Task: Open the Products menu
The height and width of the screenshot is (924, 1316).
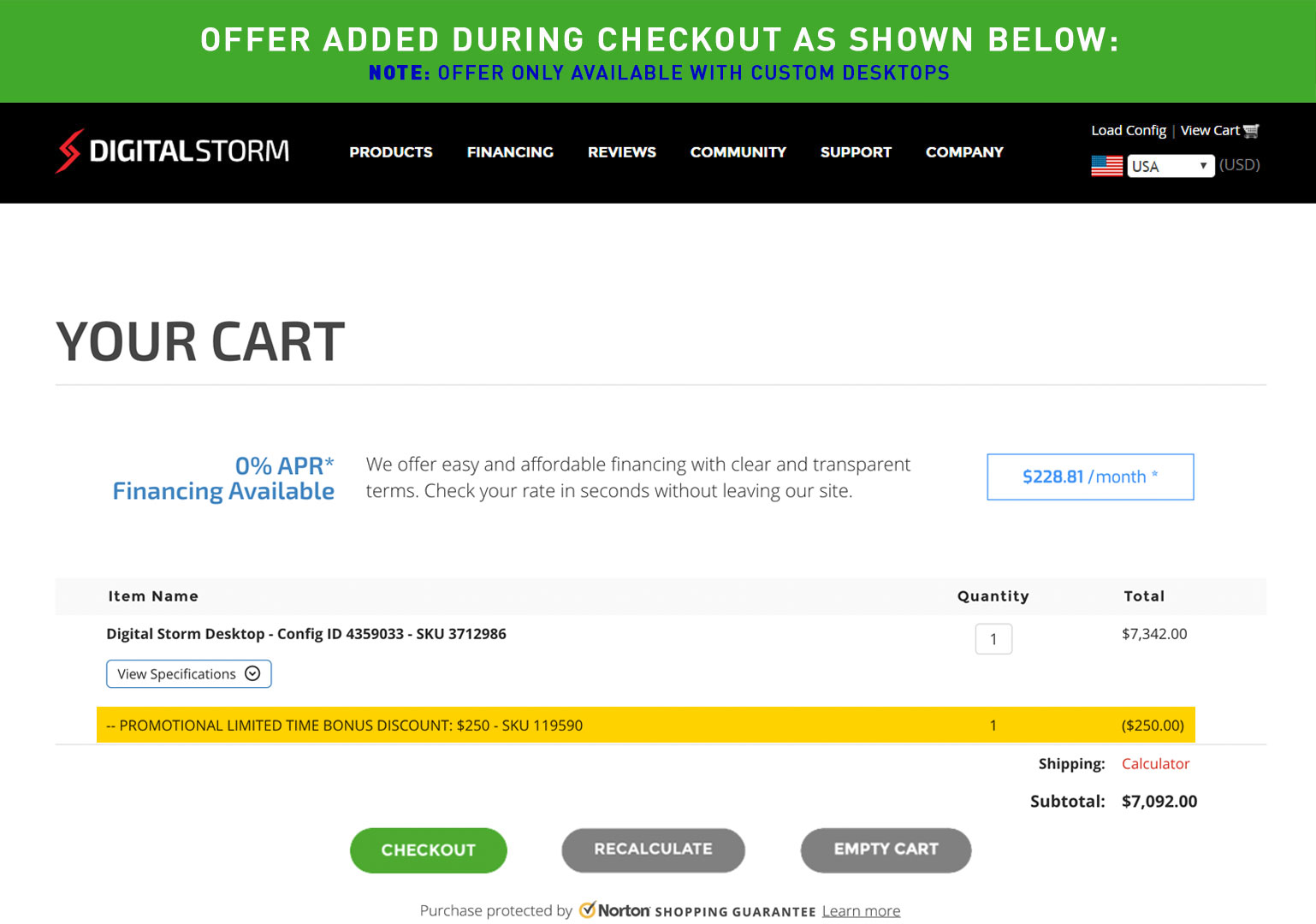Action: [x=390, y=152]
